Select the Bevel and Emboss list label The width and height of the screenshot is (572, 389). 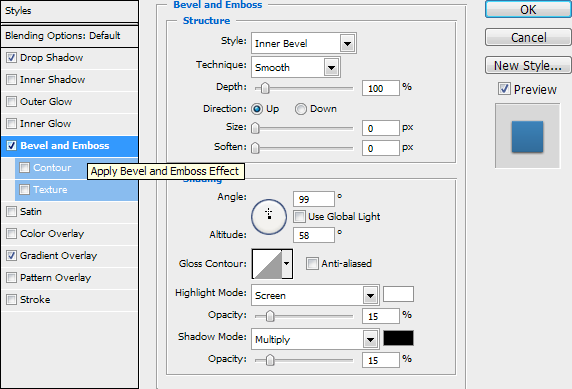(x=65, y=146)
